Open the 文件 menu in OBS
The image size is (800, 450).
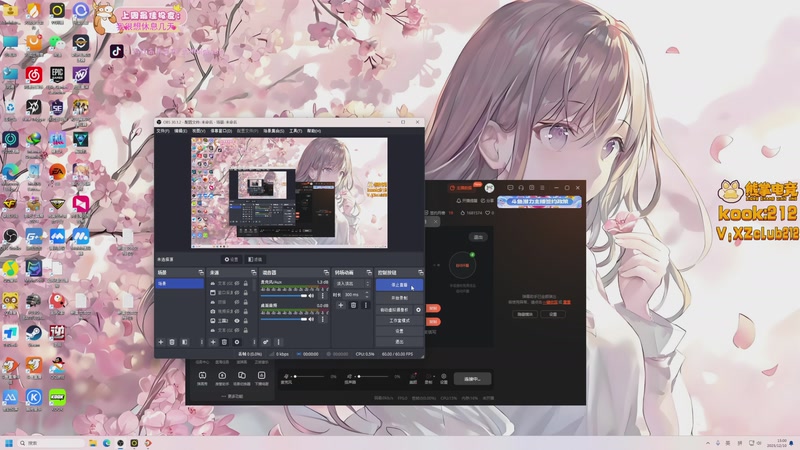tap(162, 131)
